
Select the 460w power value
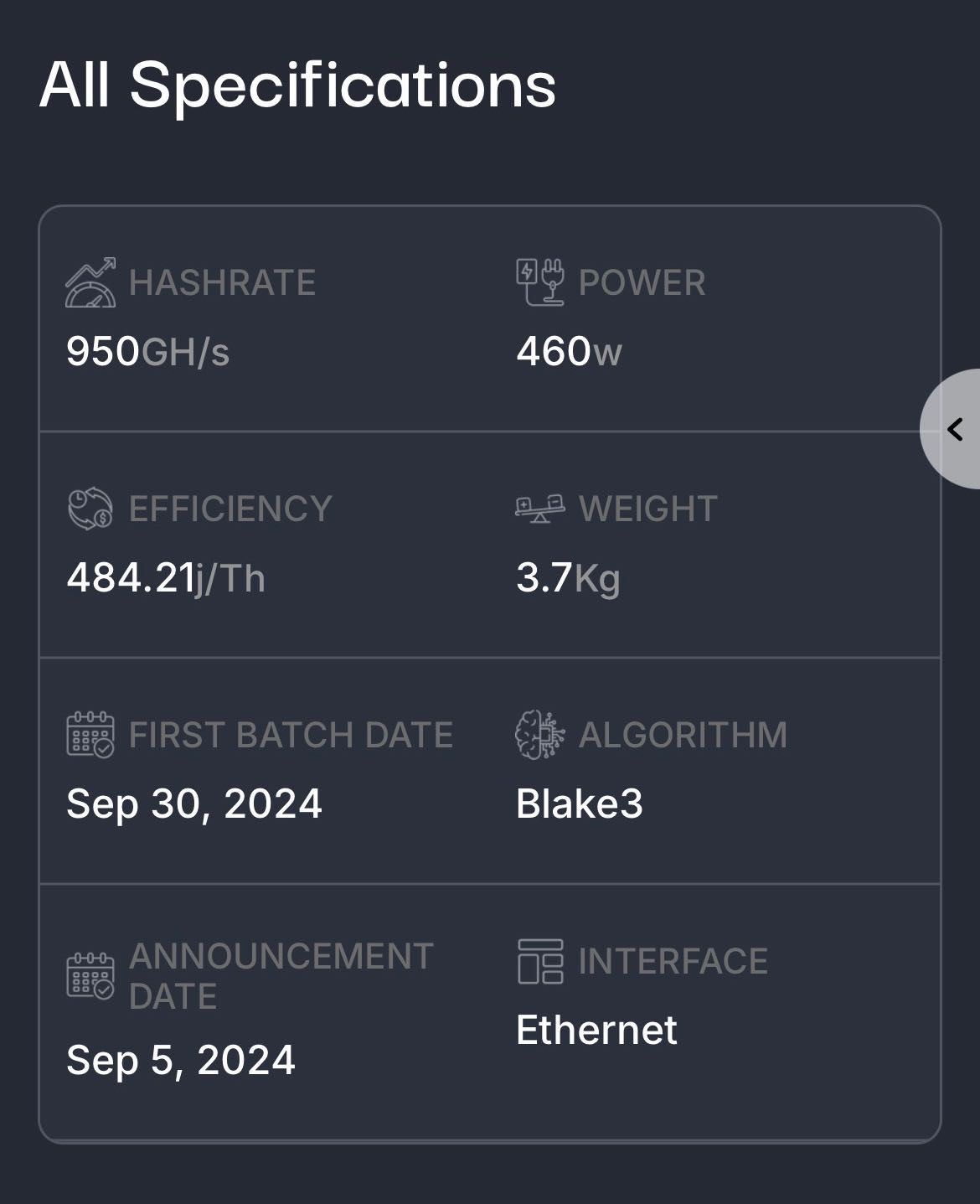coord(569,352)
